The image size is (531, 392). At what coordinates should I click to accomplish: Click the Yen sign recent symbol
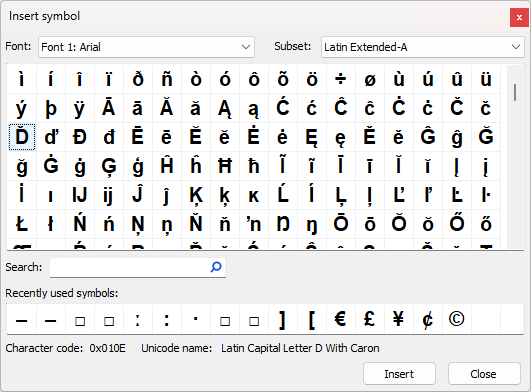(x=399, y=319)
